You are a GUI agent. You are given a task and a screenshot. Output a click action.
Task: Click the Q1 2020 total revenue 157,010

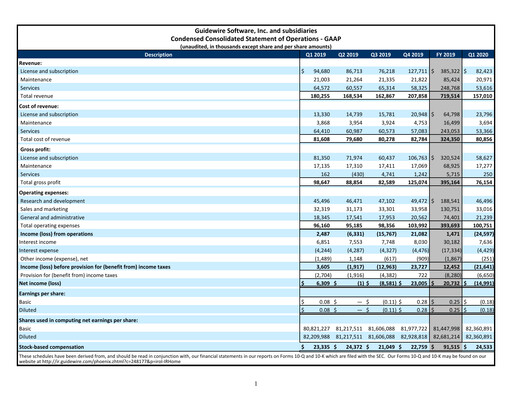click(483, 96)
